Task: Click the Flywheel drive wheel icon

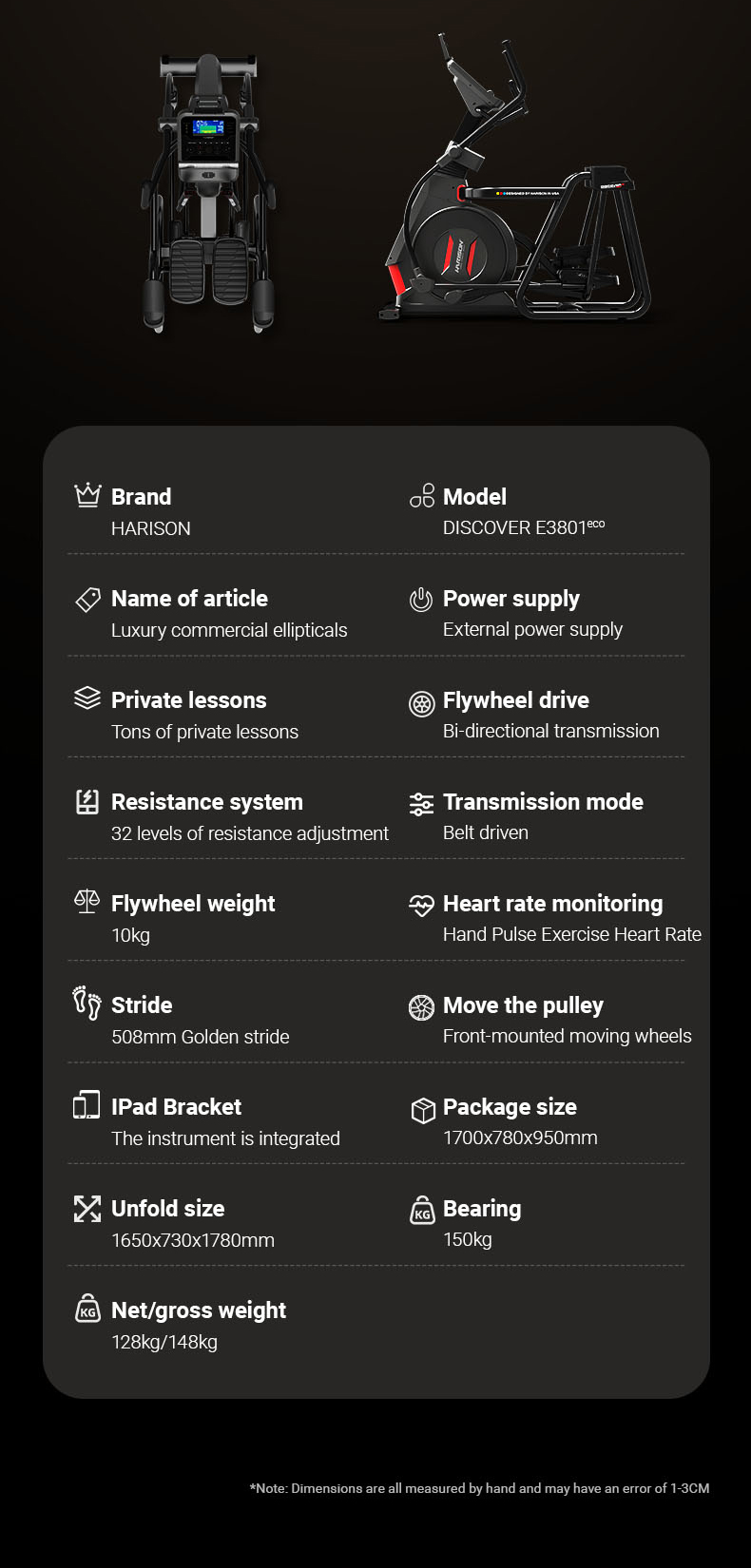Action: [421, 702]
